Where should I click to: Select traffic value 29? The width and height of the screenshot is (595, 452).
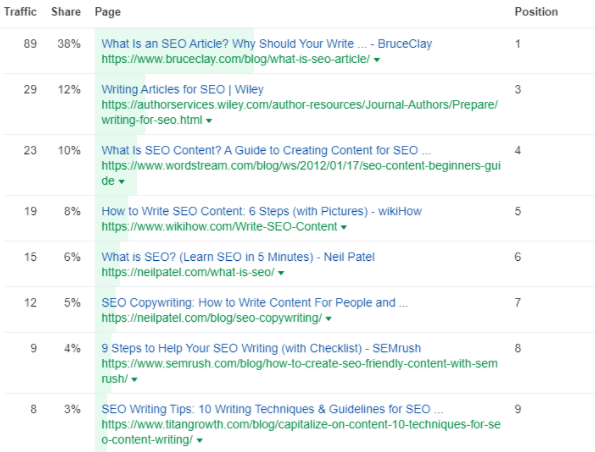pos(30,90)
